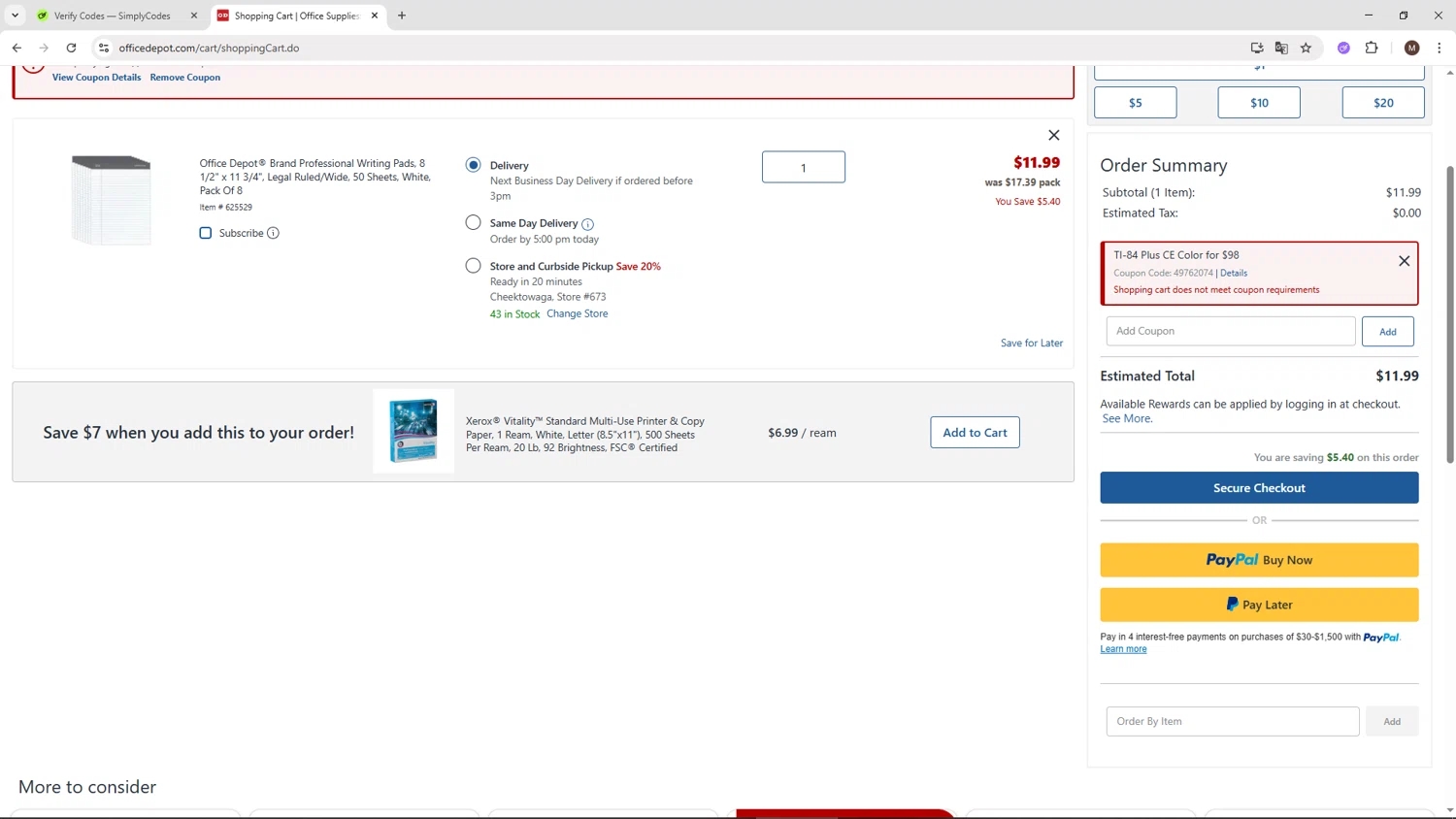Switch to Verify Codes SimplyCodes tab
This screenshot has width=1456, height=819.
click(112, 16)
